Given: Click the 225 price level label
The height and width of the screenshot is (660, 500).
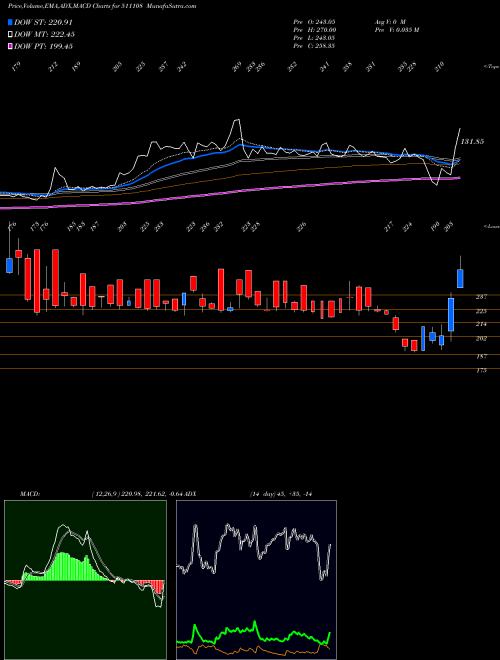Looking at the screenshot, I should click(x=481, y=311).
